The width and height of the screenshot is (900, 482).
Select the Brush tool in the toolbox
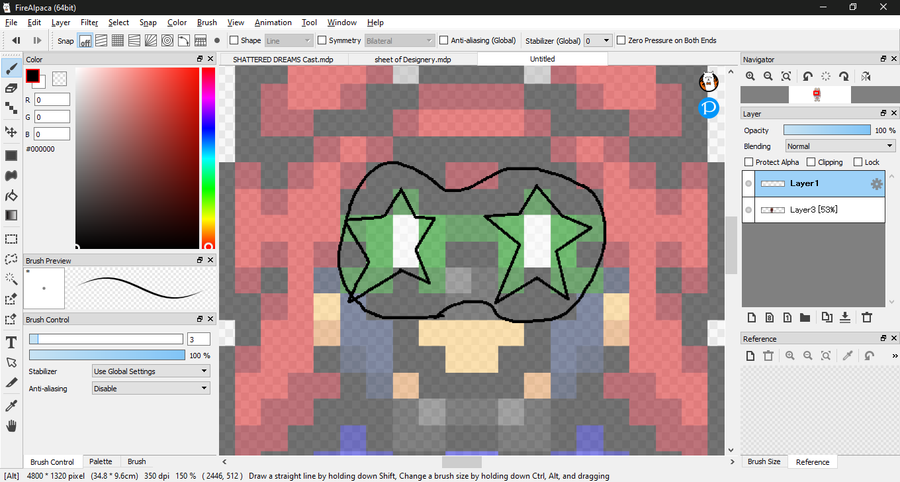11,69
